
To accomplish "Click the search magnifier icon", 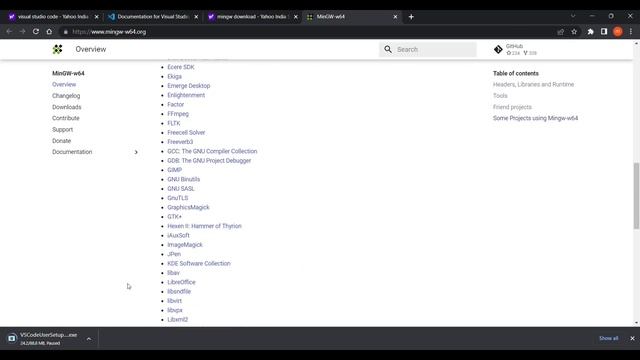I will pos(388,49).
